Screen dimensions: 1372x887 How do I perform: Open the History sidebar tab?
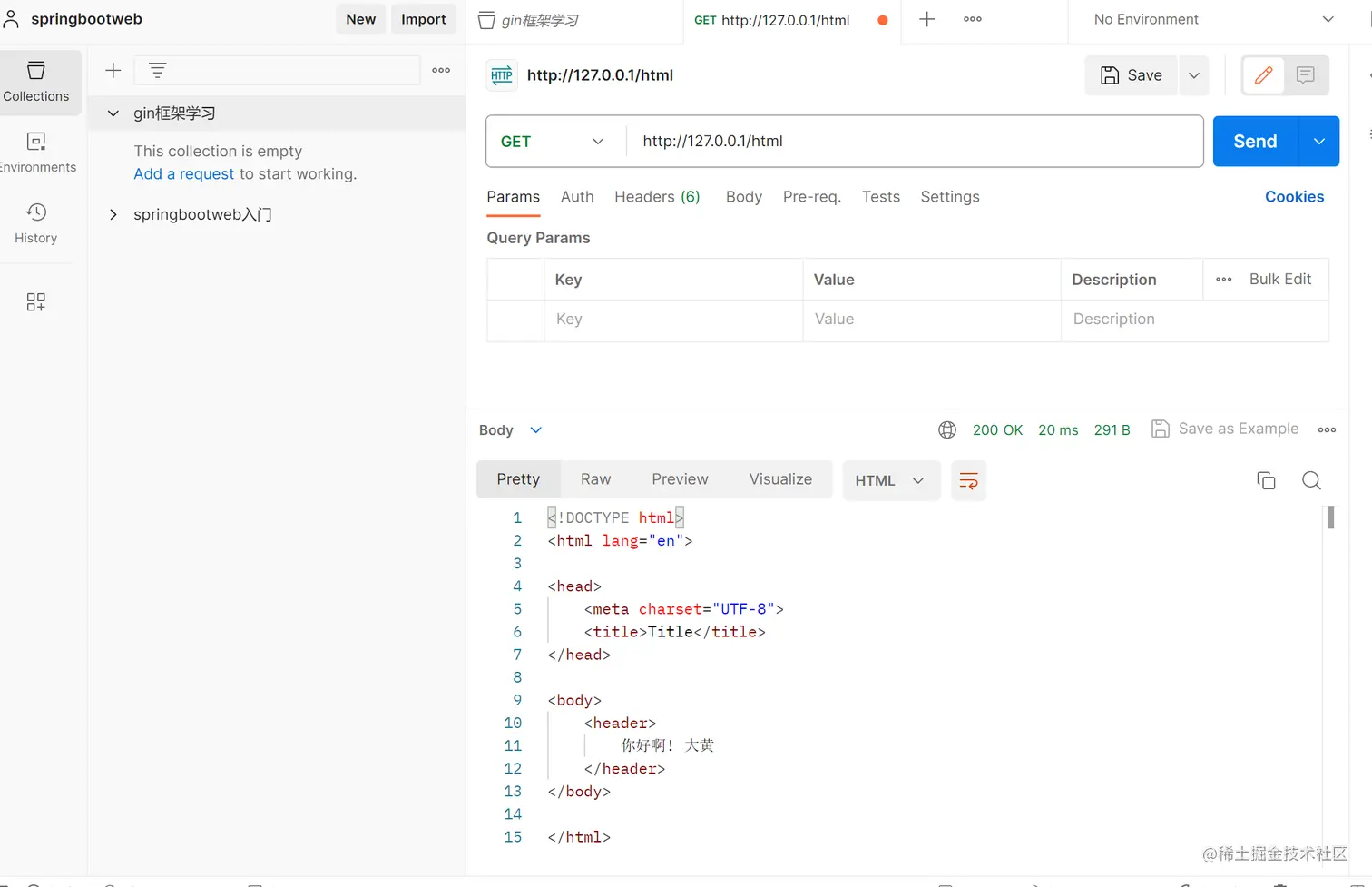coord(36,223)
